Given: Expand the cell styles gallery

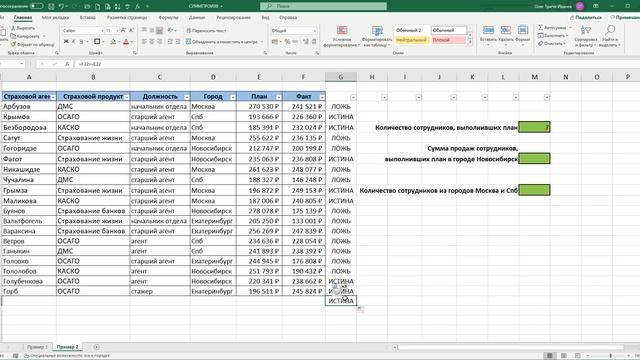Looking at the screenshot, I should (470, 42).
